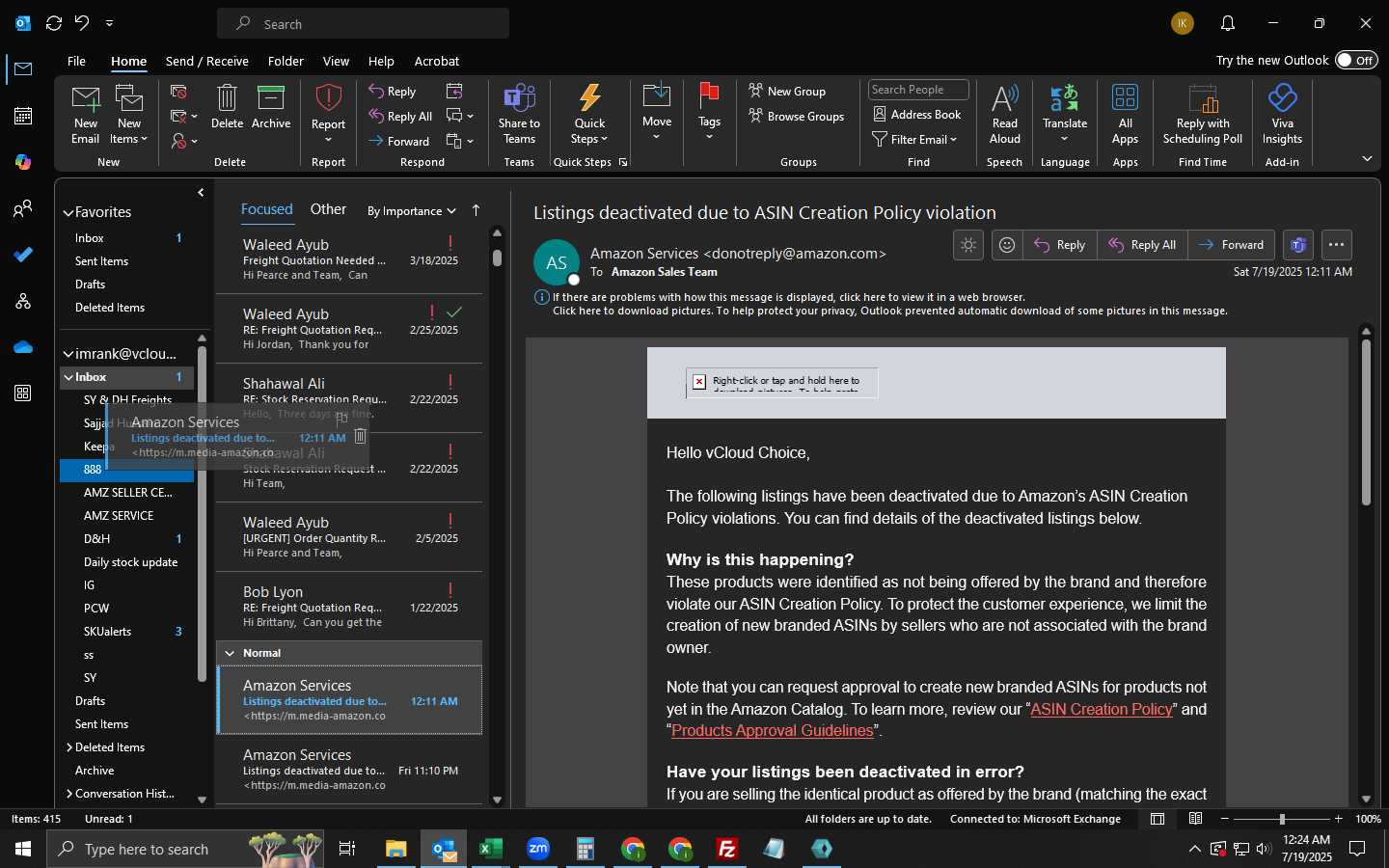Click notification bell icon

click(1228, 23)
